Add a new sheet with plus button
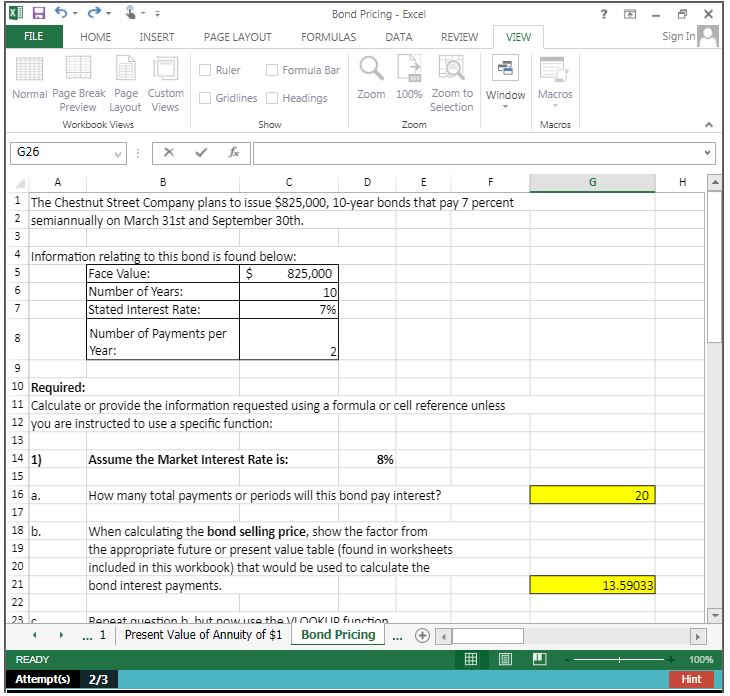 coord(422,635)
